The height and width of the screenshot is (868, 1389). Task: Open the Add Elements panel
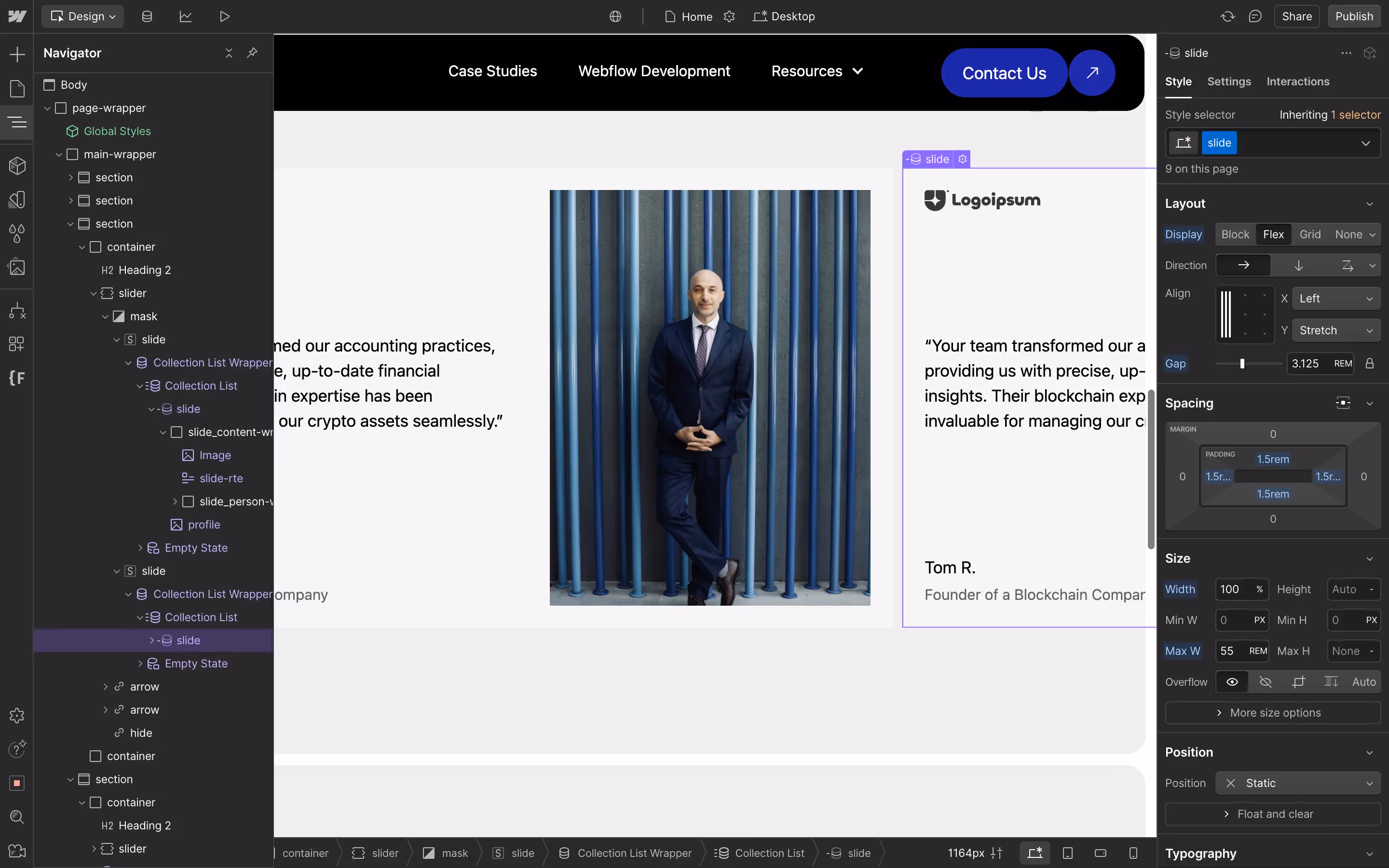pos(17,54)
